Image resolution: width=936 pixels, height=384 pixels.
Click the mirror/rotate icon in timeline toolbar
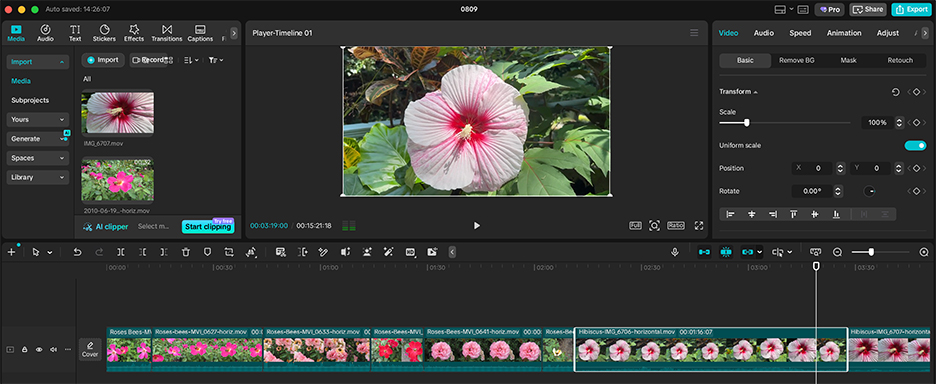click(x=251, y=252)
